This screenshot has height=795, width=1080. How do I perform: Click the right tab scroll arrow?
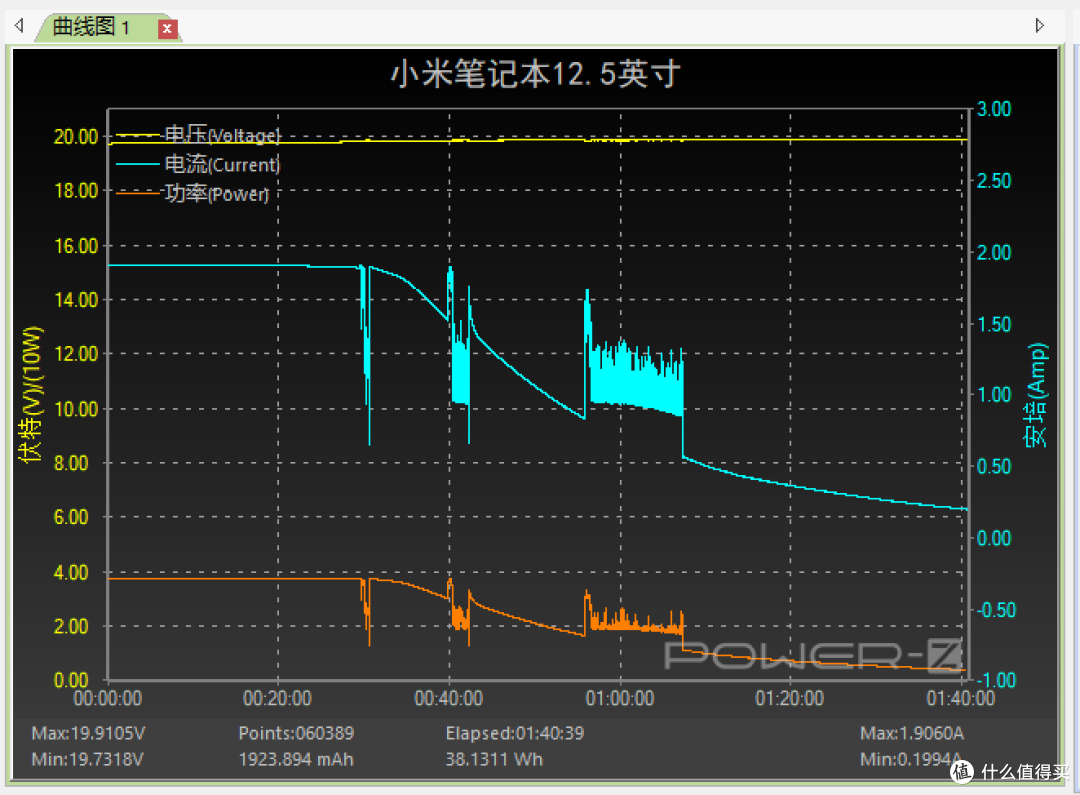click(1040, 26)
